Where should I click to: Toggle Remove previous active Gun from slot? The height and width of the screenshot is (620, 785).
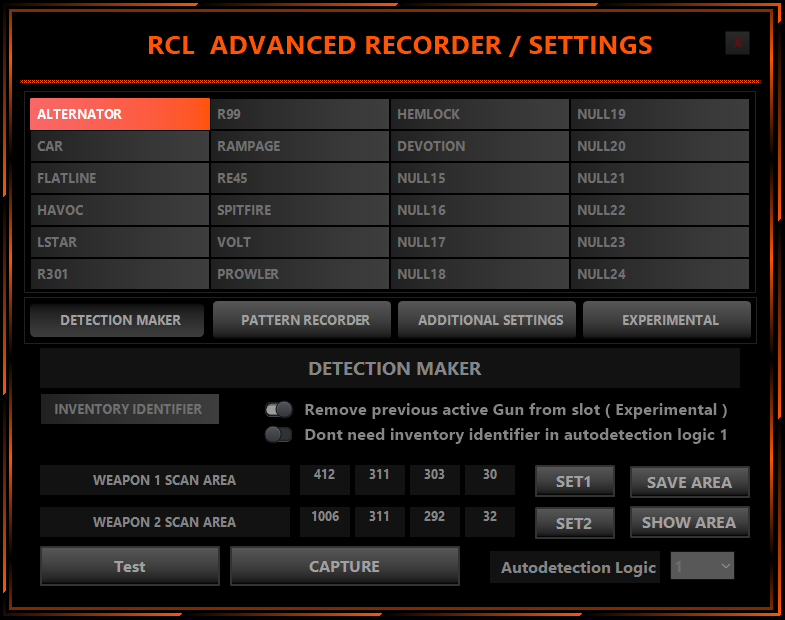[x=279, y=410]
